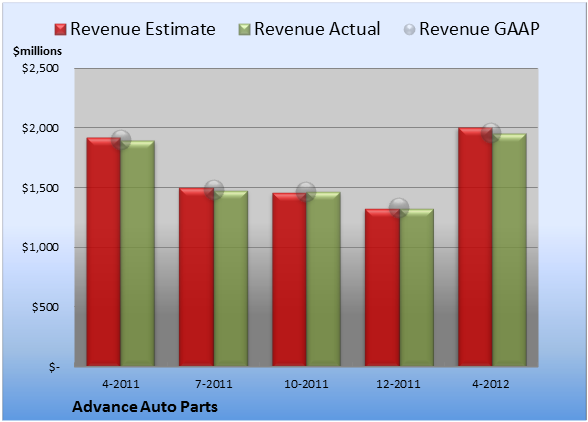The width and height of the screenshot is (588, 422).
Task: Select the red estimate bar for 4-2012
Action: click(x=475, y=247)
